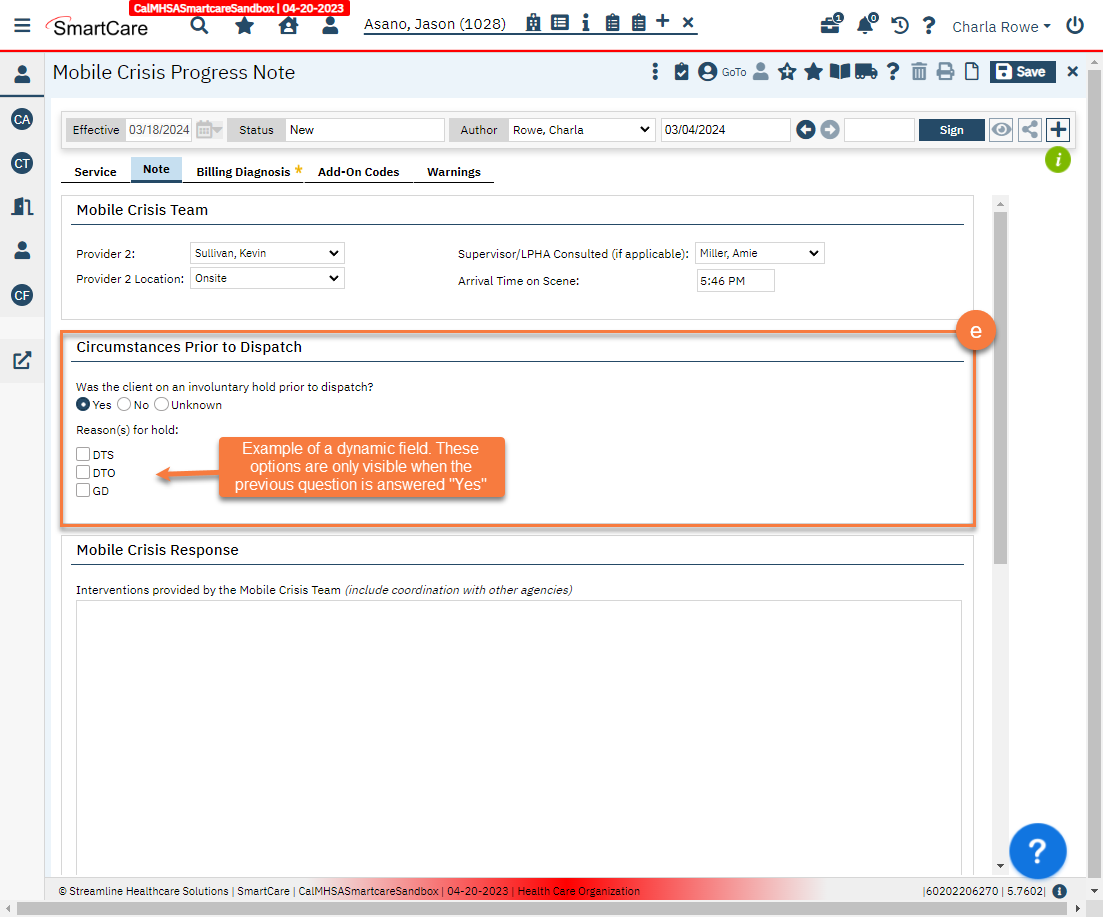Print the progress note

pyautogui.click(x=946, y=71)
